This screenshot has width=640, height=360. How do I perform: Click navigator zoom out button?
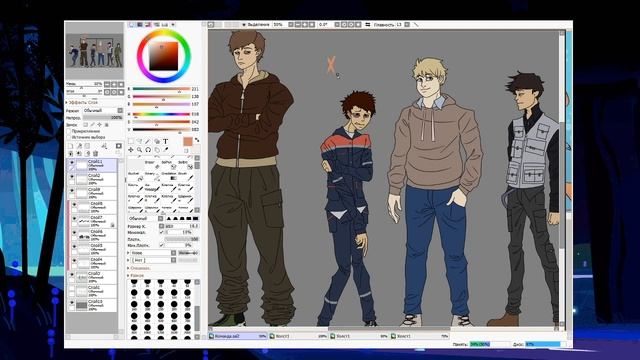[107, 84]
